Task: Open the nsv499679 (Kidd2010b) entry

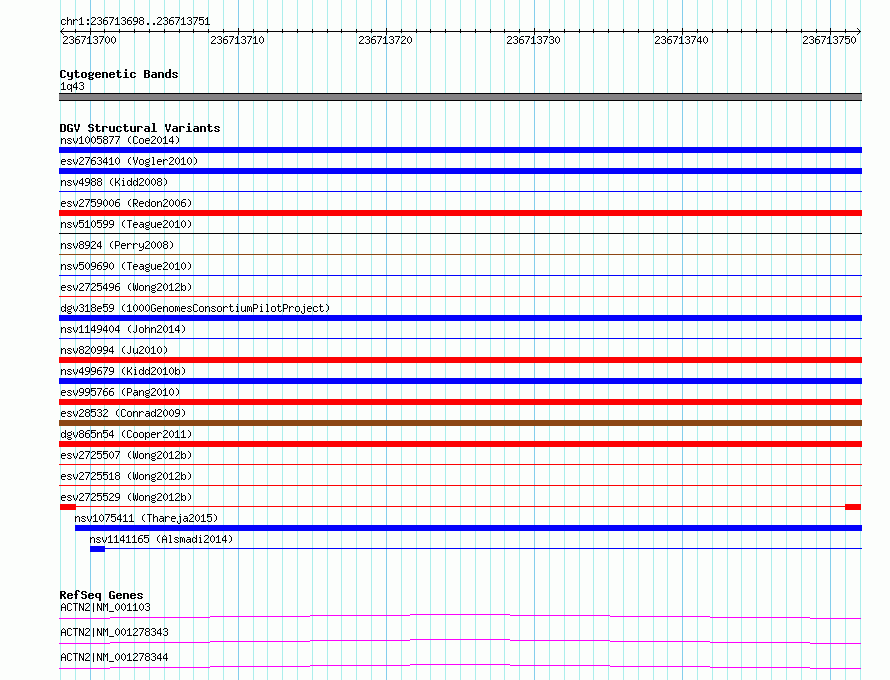Action: tap(123, 371)
